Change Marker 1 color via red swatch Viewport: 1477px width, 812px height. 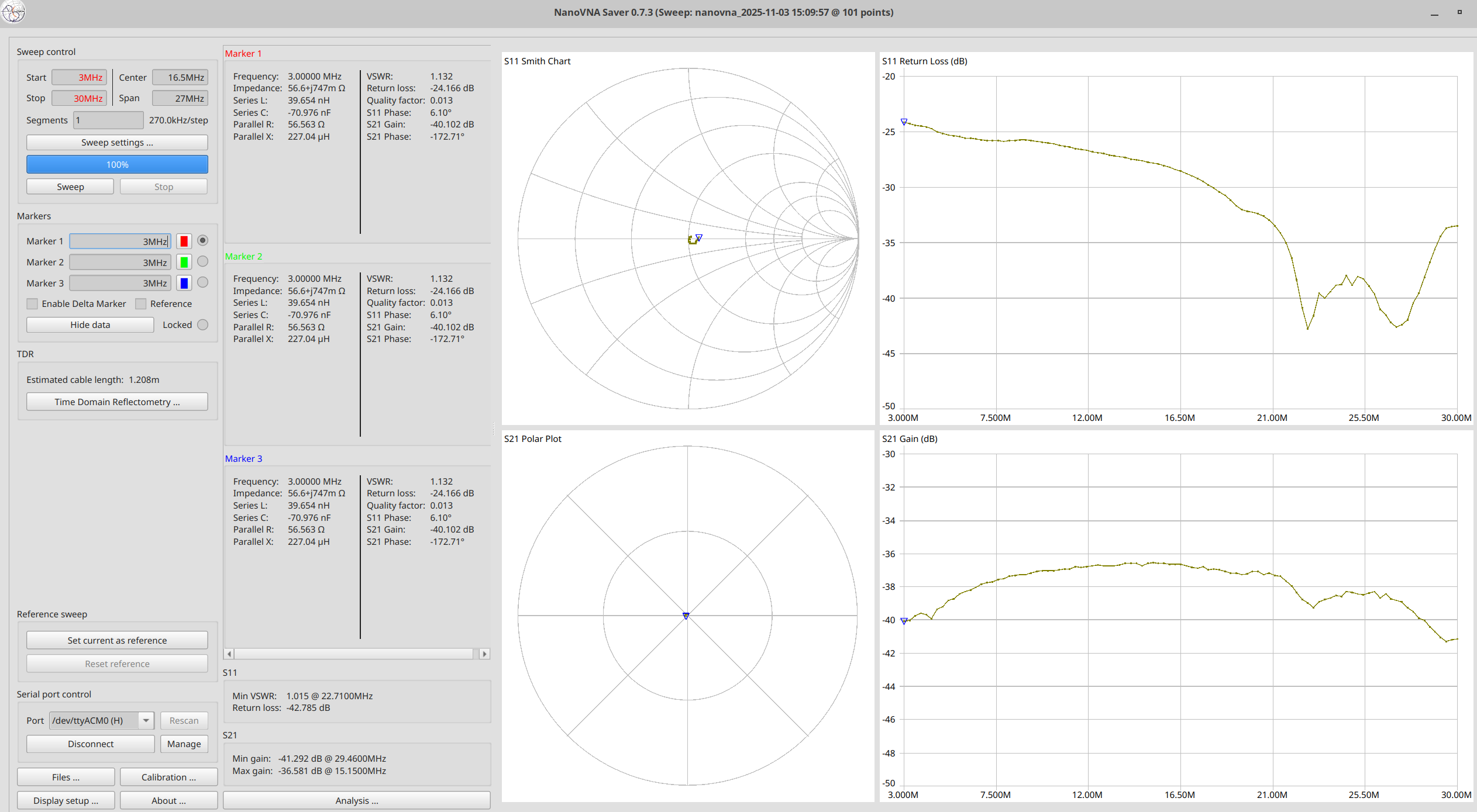[184, 240]
